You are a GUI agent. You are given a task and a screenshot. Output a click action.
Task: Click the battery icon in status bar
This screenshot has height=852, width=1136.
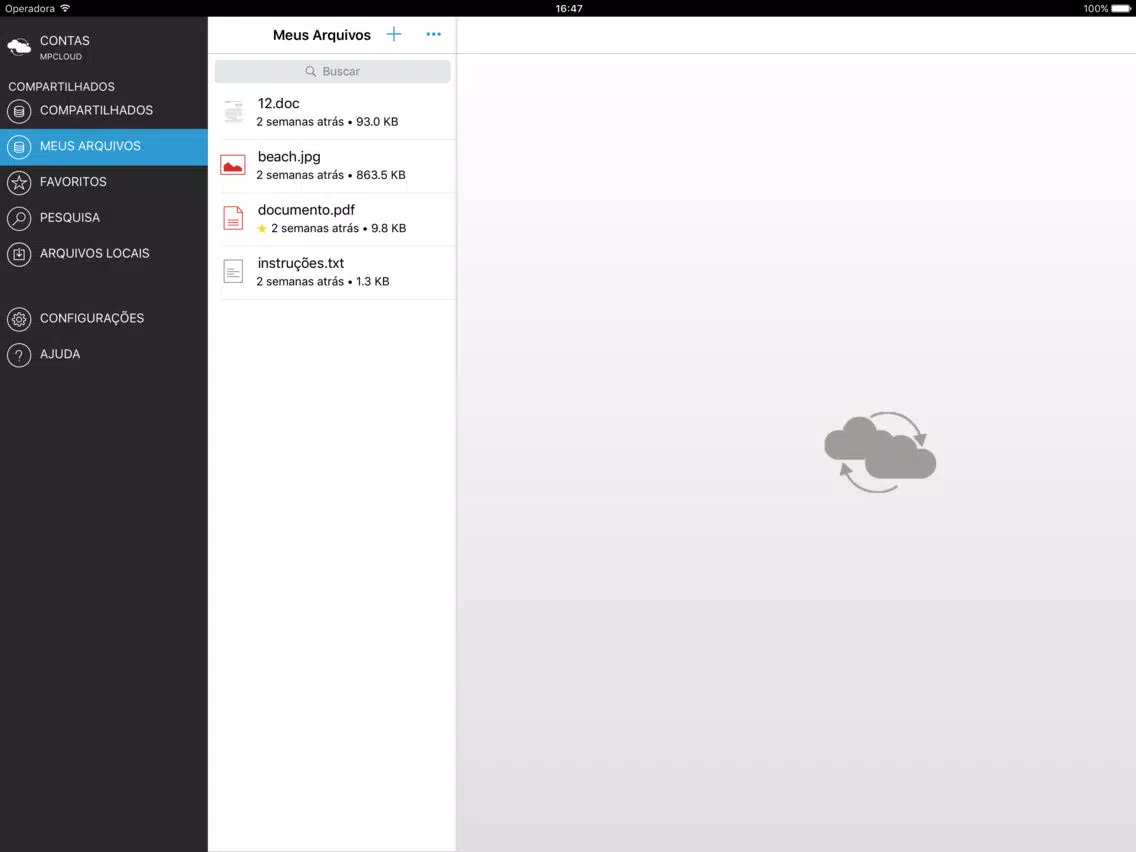pyautogui.click(x=1121, y=9)
